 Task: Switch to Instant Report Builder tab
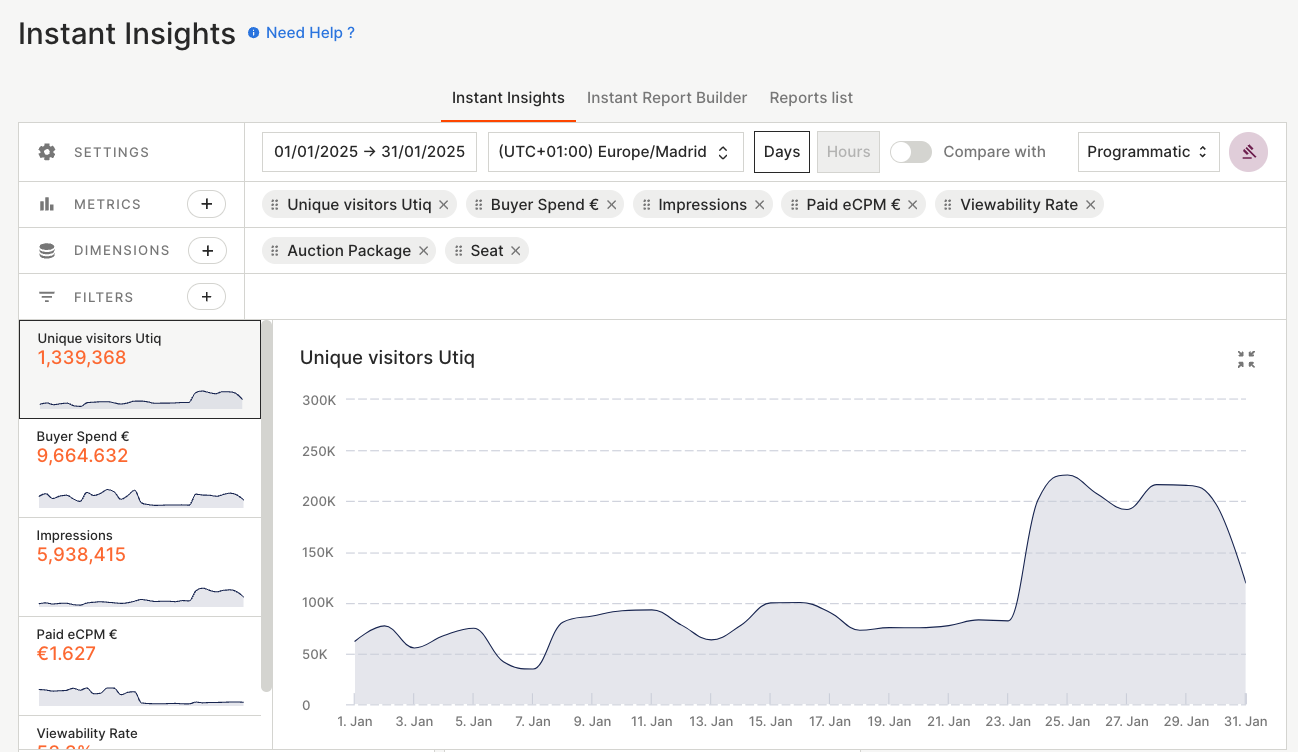pyautogui.click(x=667, y=98)
